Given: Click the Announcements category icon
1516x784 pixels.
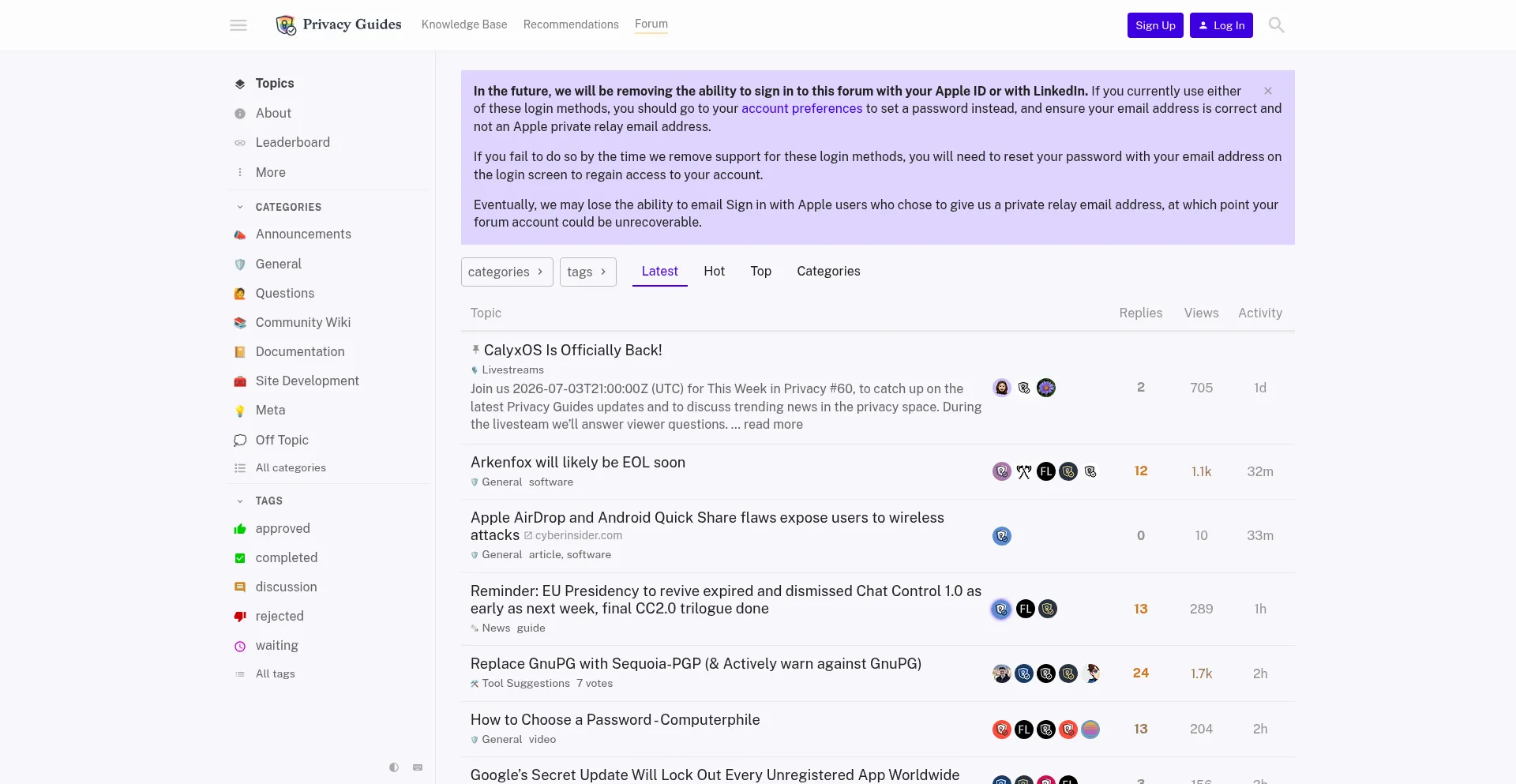Looking at the screenshot, I should (x=240, y=234).
